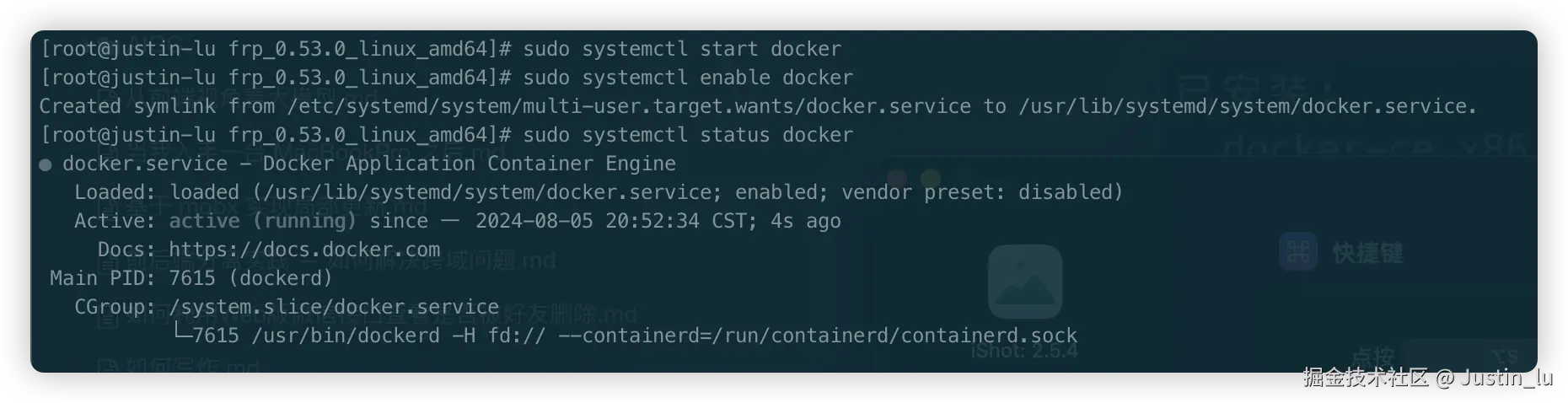Click the 快捷键 shortcut label
Screen dimensions: 1568x403
coord(1367,253)
